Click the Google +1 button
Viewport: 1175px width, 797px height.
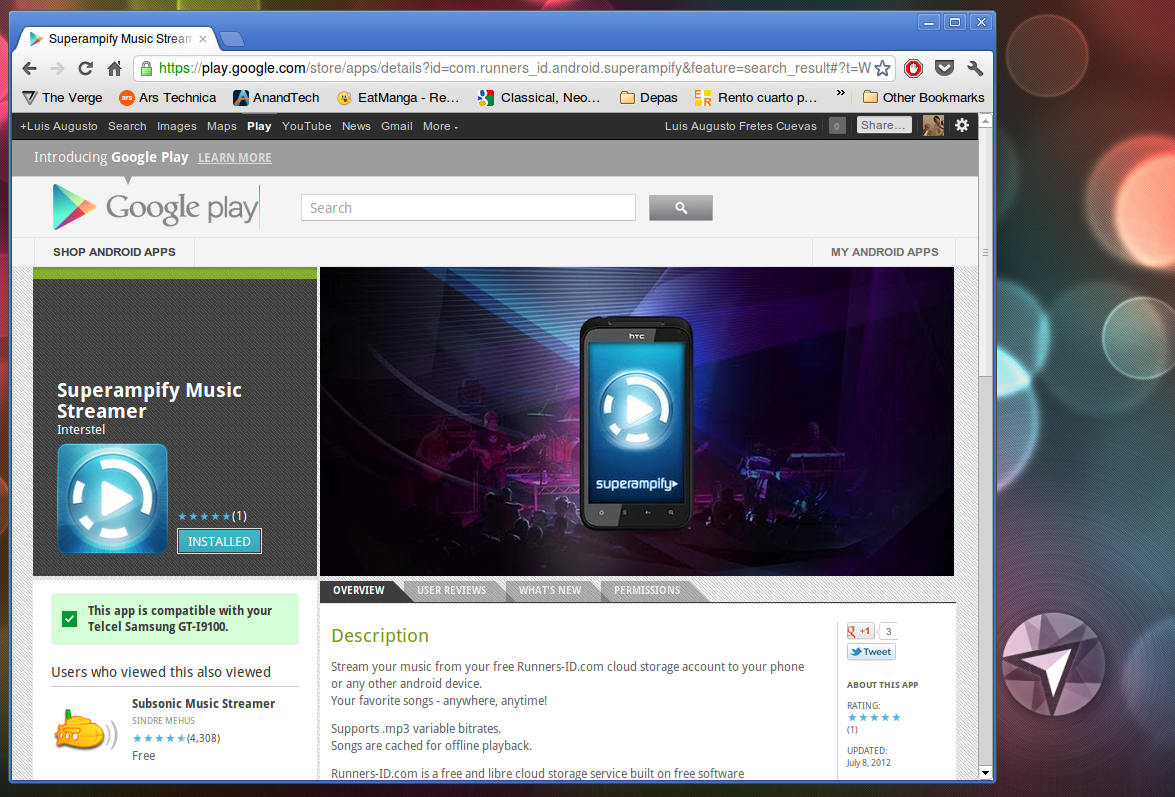(x=860, y=631)
